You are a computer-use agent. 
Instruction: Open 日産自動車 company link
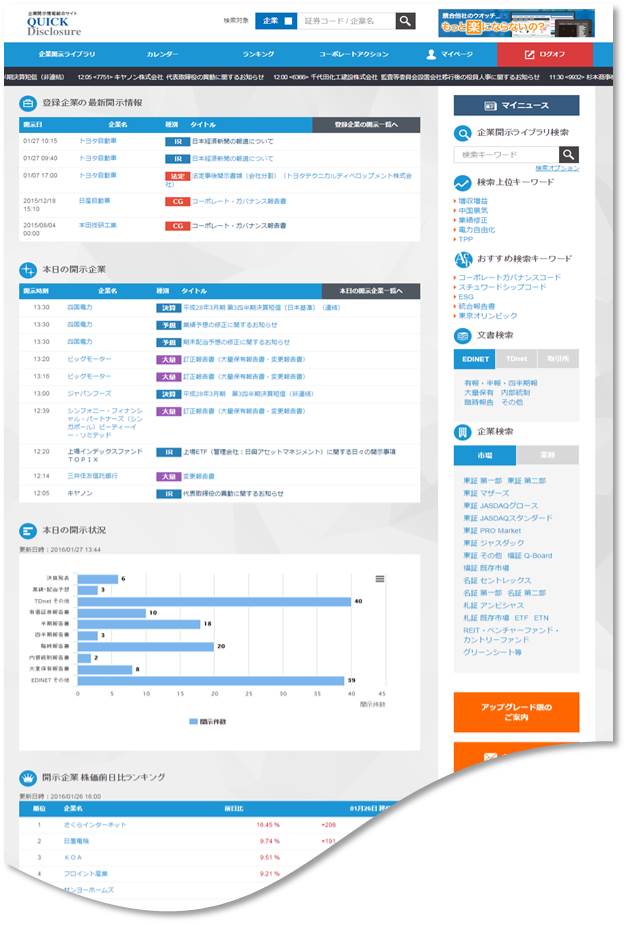click(94, 201)
